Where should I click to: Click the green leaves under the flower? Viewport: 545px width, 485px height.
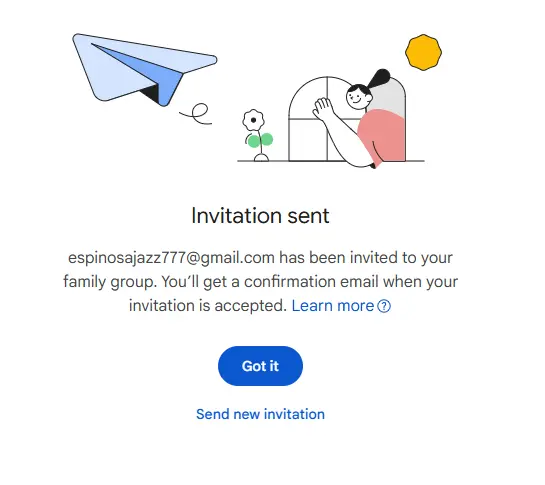pos(260,140)
